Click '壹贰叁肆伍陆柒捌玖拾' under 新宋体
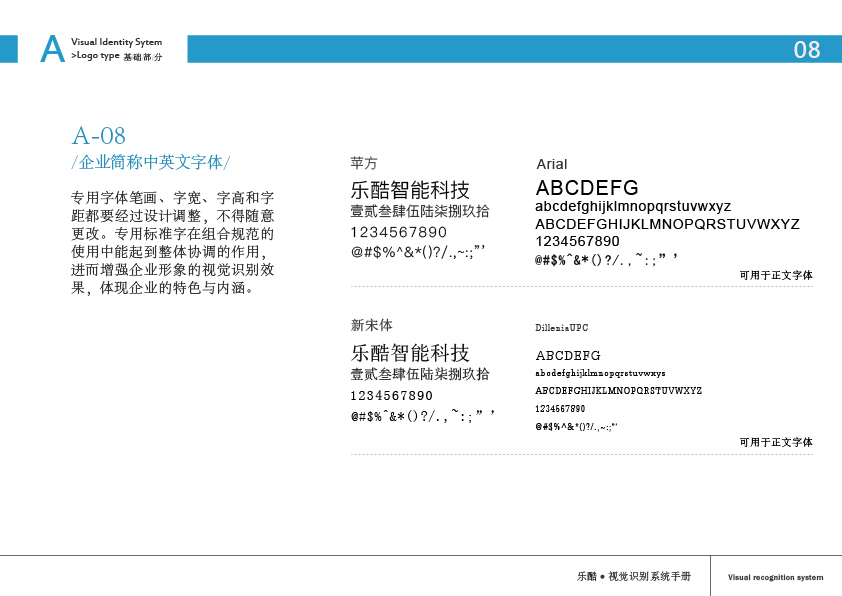This screenshot has width=842, height=596. pos(420,374)
